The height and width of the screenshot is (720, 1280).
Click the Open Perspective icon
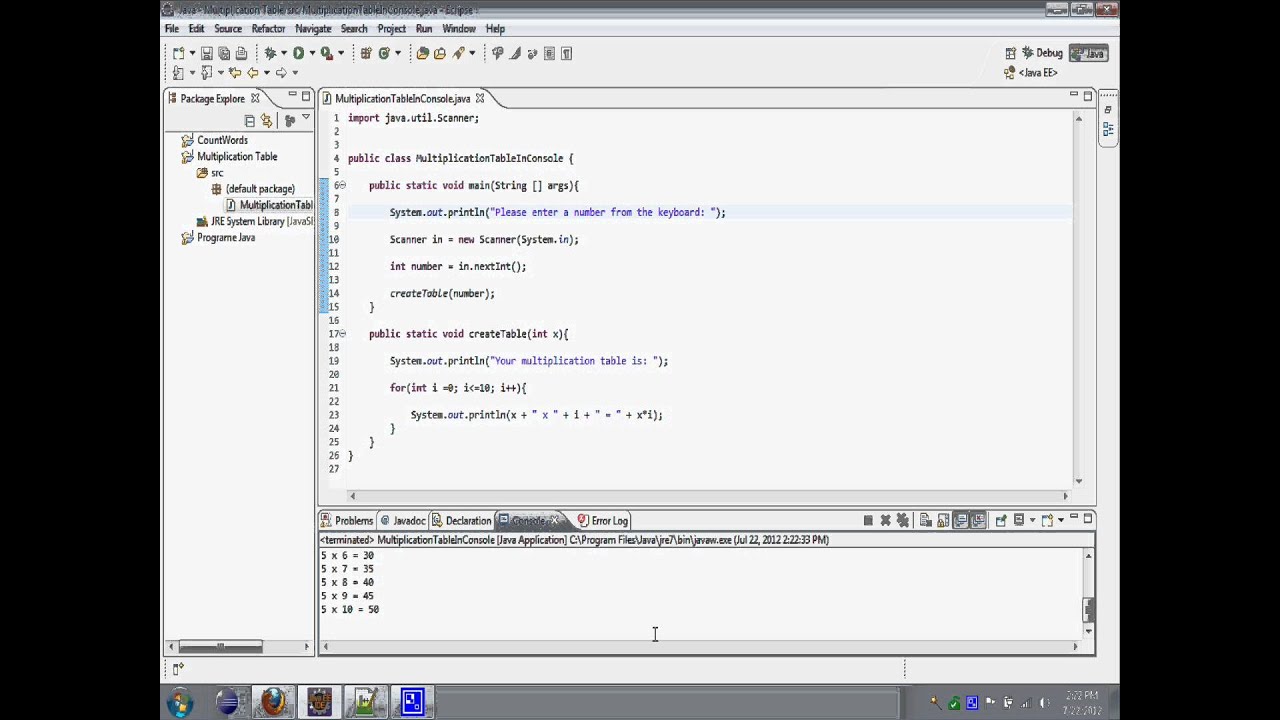tap(1010, 53)
